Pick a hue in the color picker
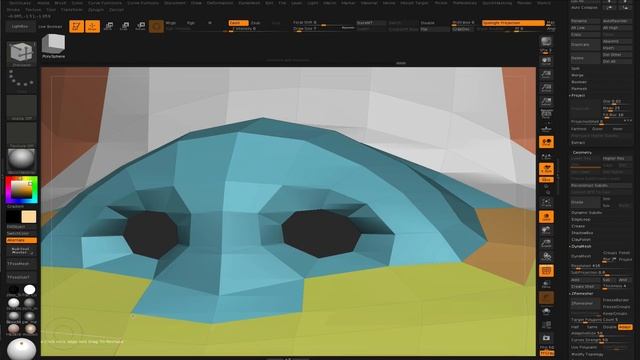640x360 pixels. (21, 190)
